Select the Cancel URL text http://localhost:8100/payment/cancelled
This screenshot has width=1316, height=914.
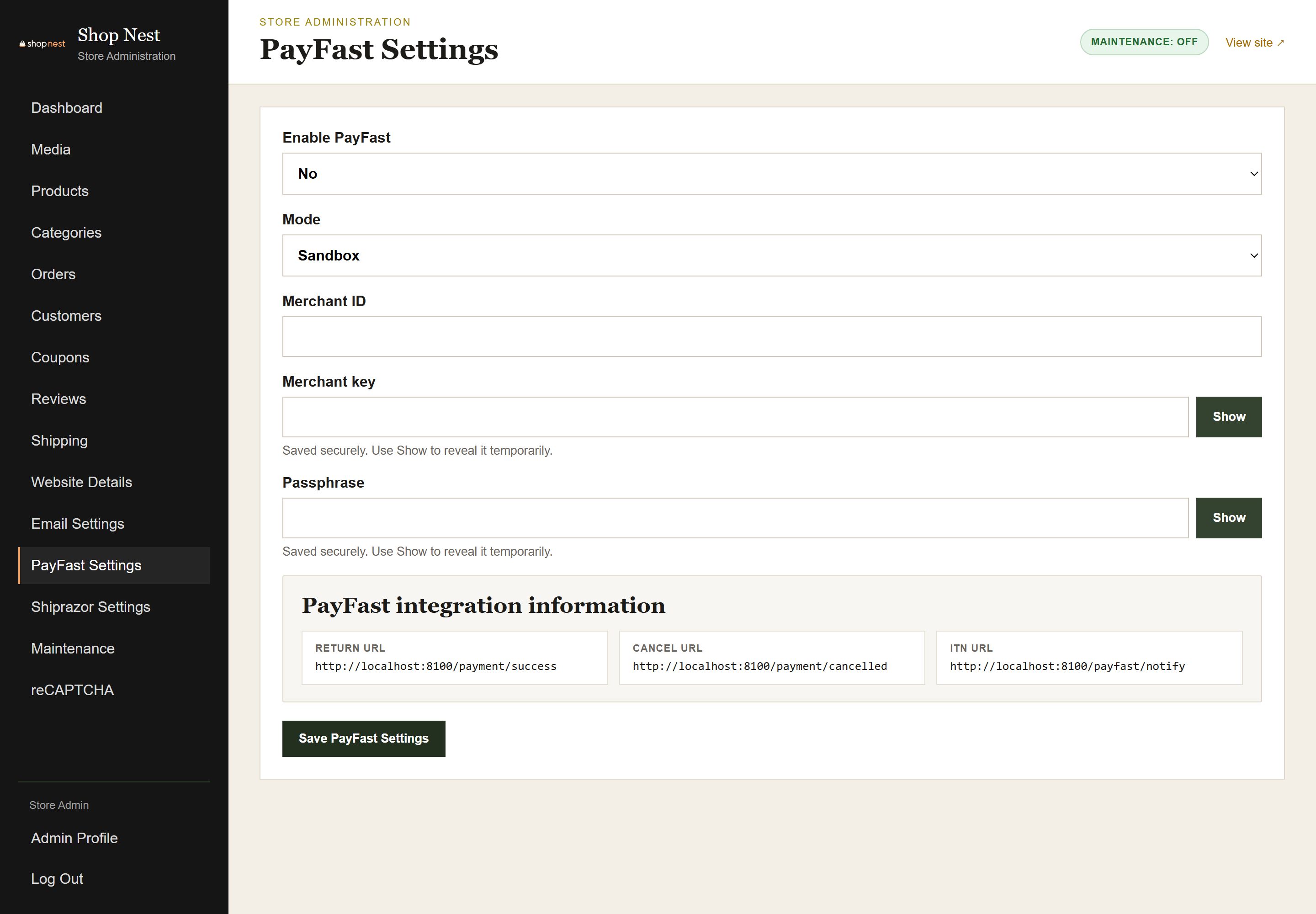click(x=760, y=667)
